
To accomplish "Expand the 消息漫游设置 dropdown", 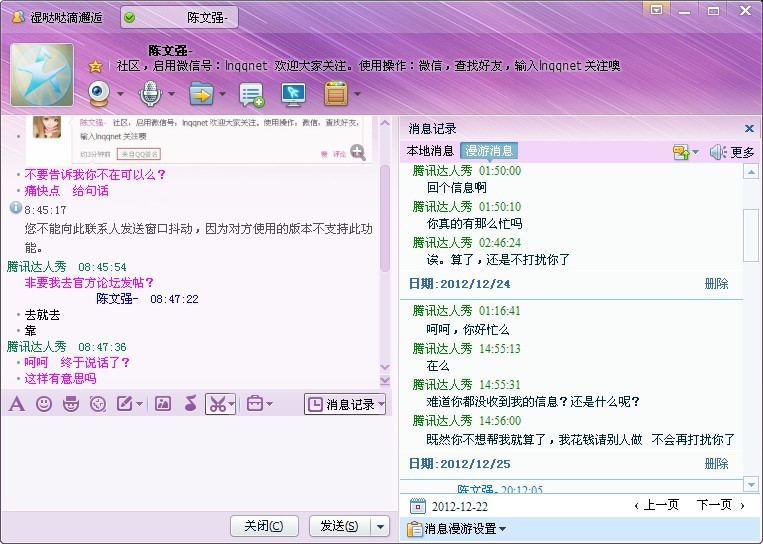I will pyautogui.click(x=457, y=528).
